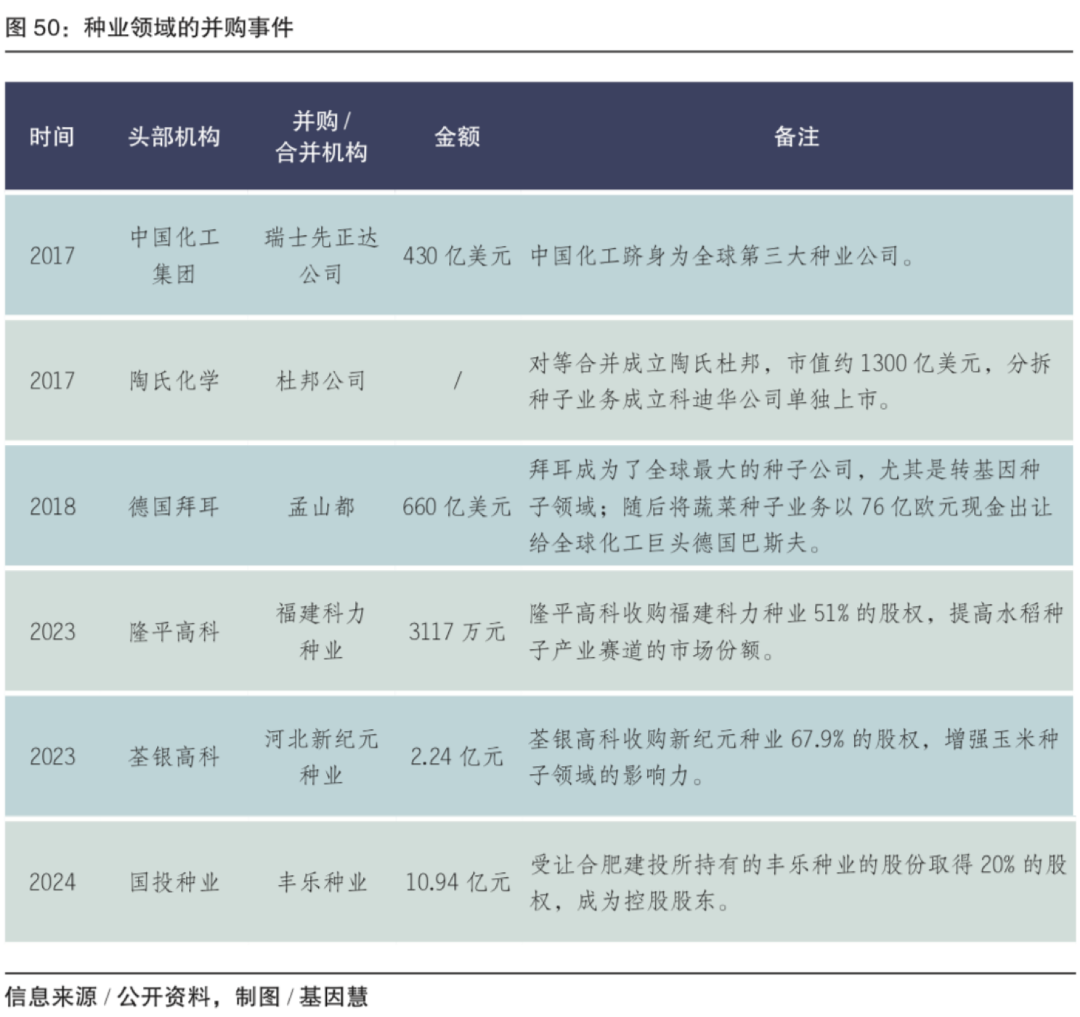
Task: Click the 金额 column header
Action: point(457,137)
